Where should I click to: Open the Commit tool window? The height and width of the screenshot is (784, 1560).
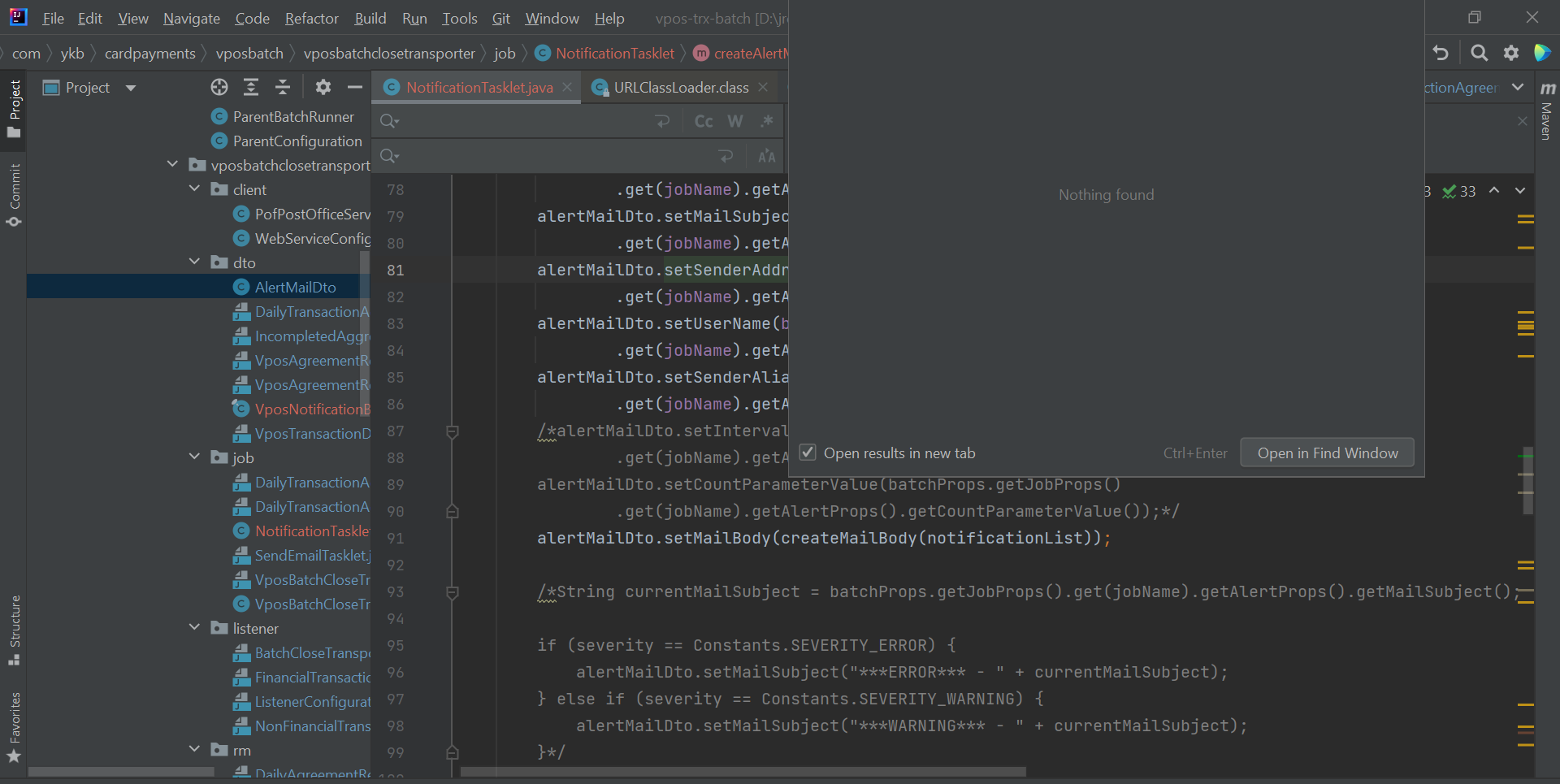(14, 195)
